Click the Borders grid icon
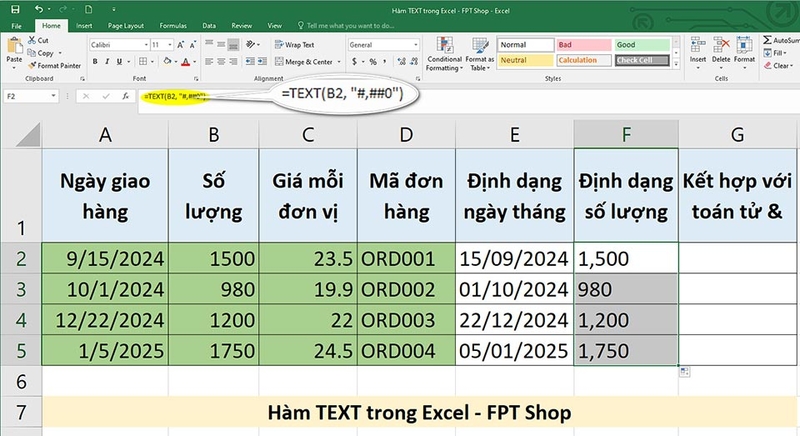This screenshot has height=436, width=800. pos(143,62)
